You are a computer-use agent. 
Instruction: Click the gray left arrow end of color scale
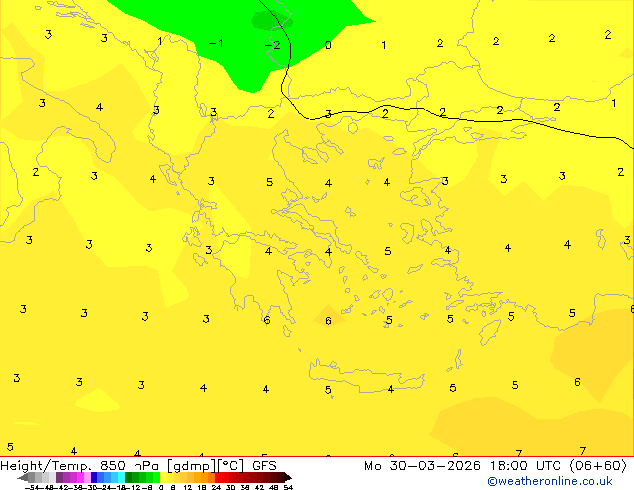click(22, 478)
